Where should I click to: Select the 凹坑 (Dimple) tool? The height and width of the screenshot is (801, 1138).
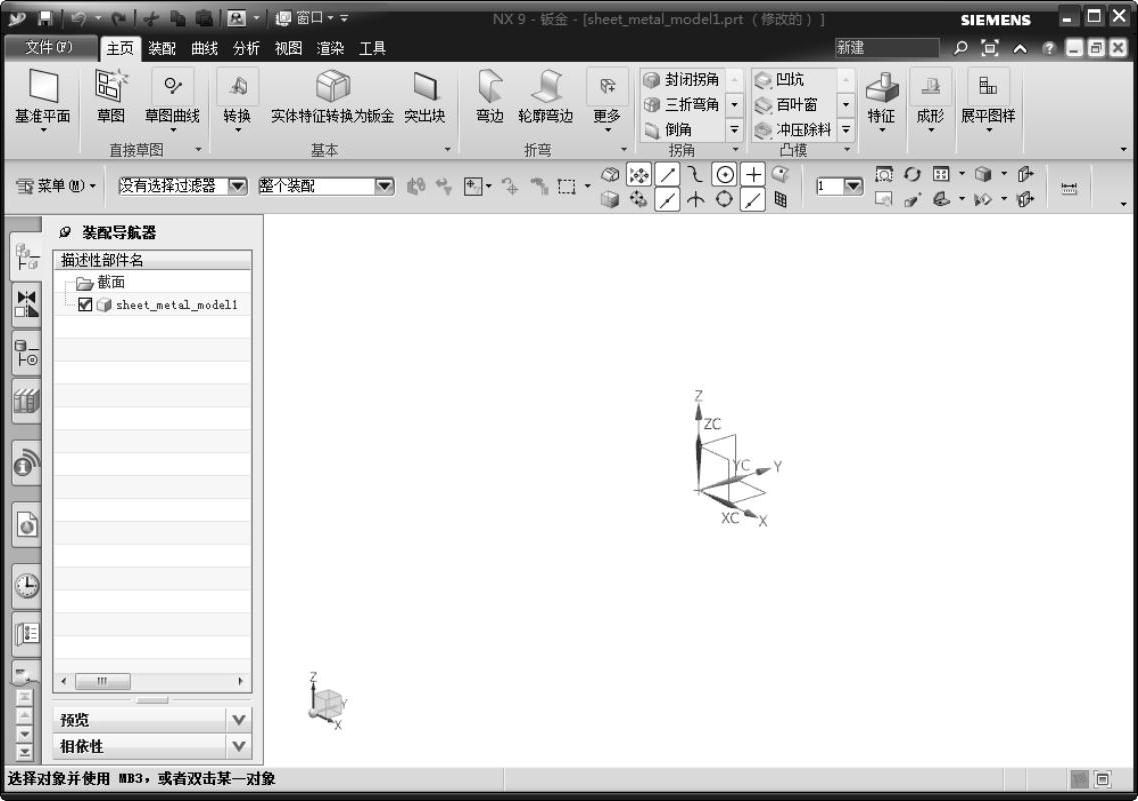780,79
